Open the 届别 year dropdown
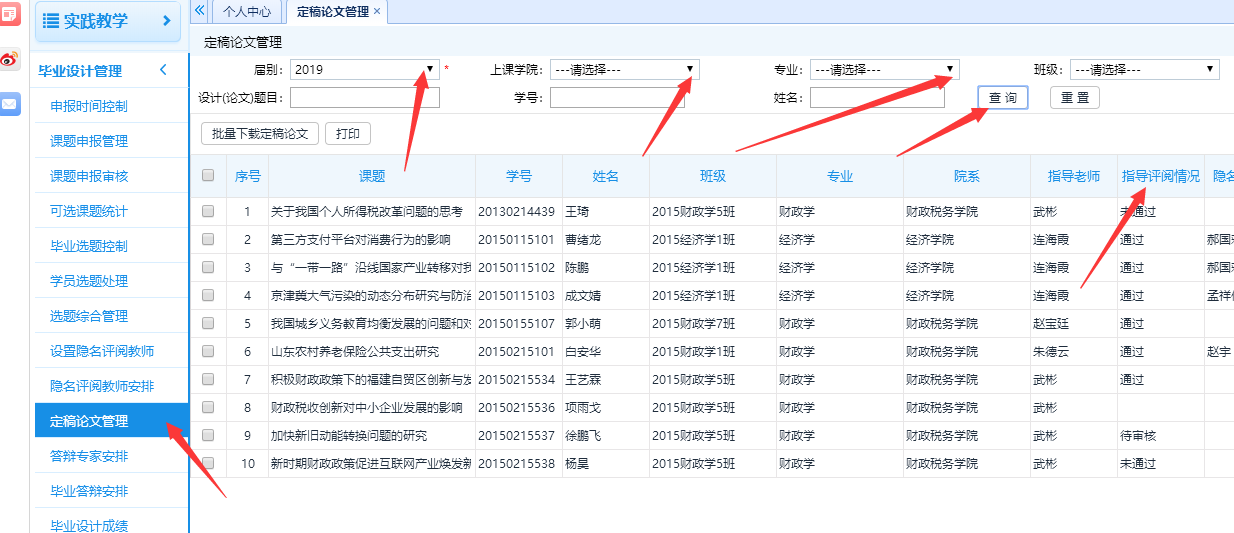Viewport: 1234px width, 533px height. (x=430, y=69)
